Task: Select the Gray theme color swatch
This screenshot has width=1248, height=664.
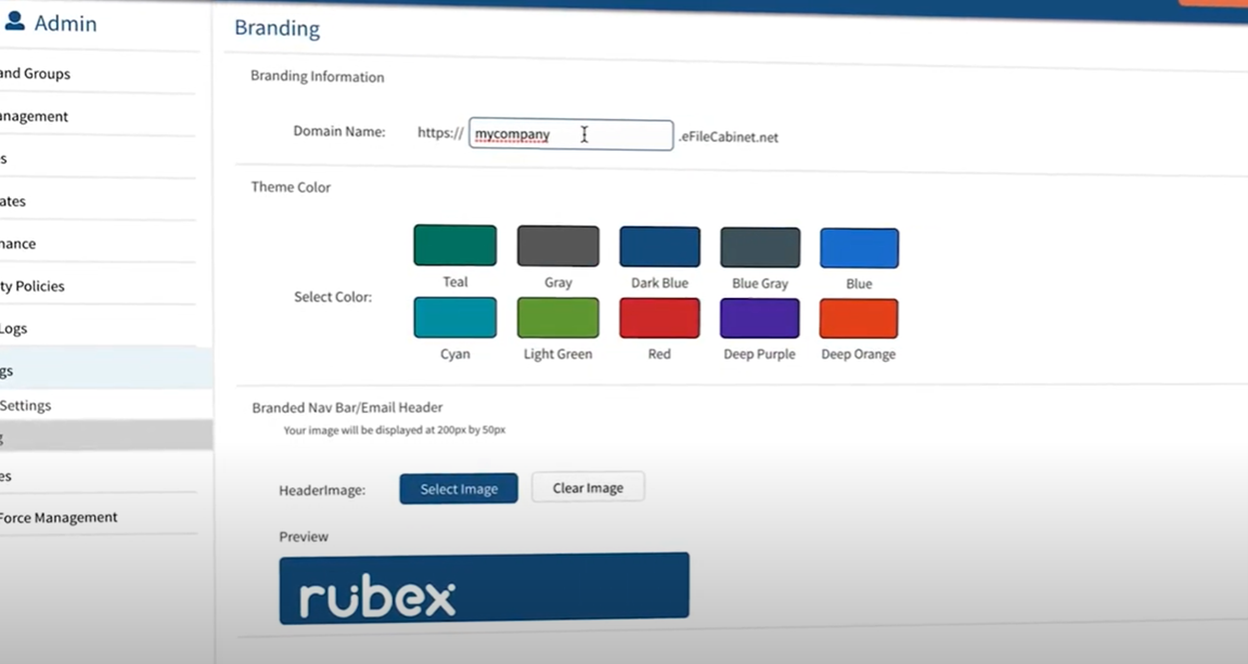Action: 558,246
